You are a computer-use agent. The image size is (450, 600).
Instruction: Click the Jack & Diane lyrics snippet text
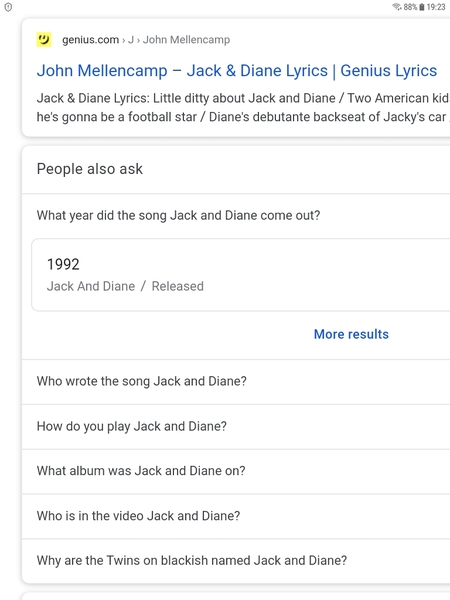click(243, 108)
